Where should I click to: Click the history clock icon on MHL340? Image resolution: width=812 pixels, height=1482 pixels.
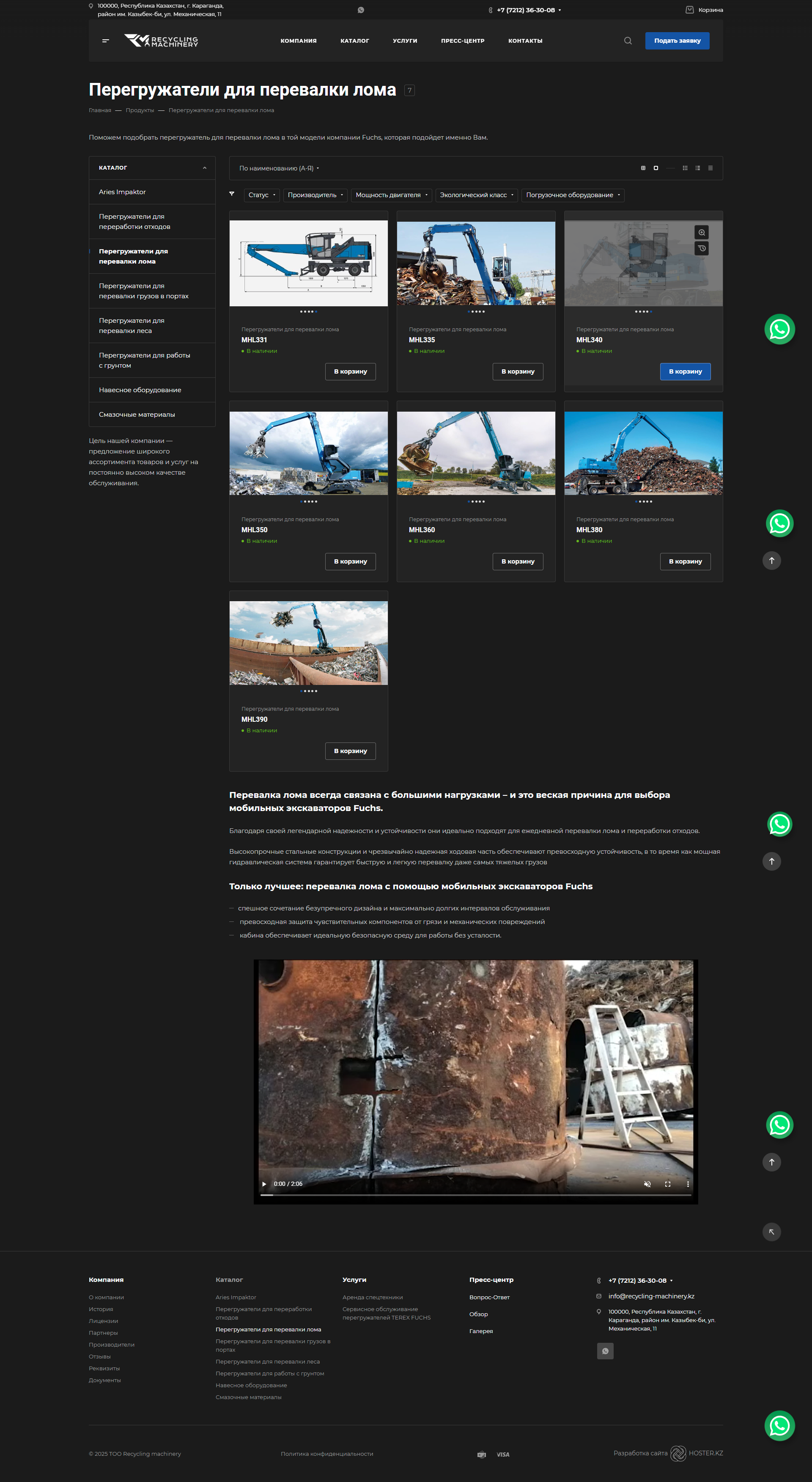tap(702, 248)
